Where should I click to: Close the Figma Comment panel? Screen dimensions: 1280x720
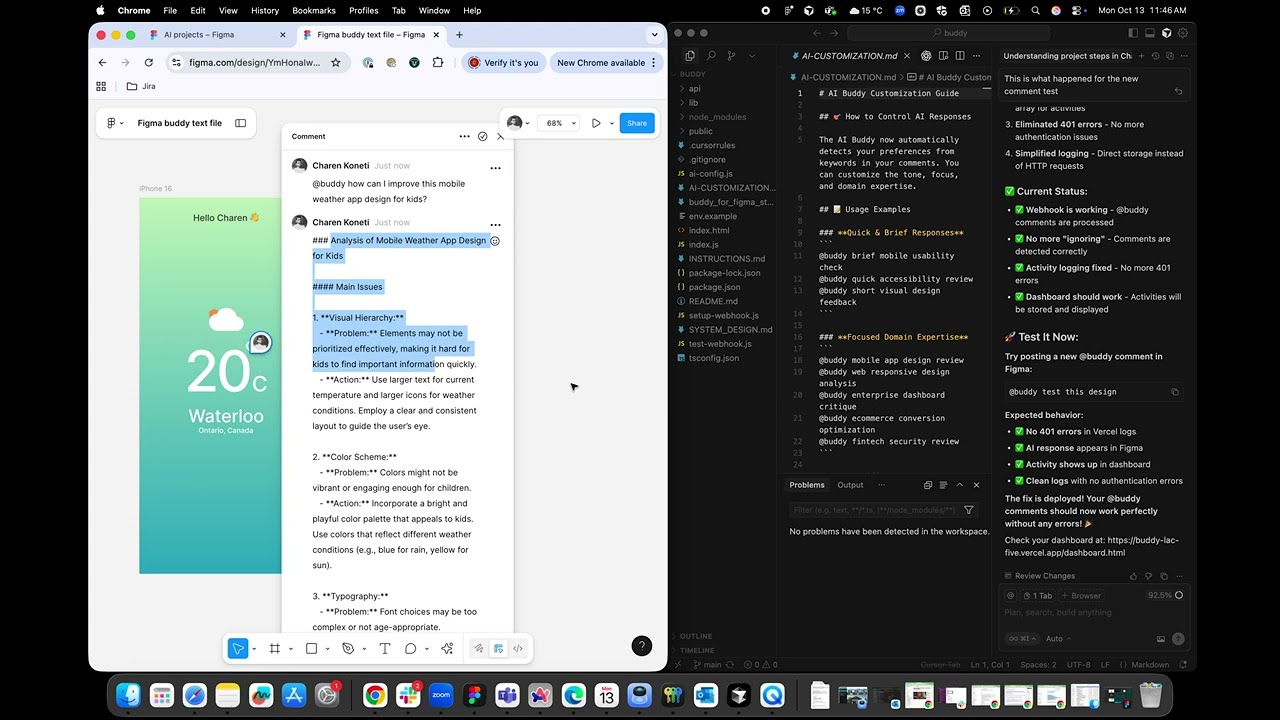pyautogui.click(x=501, y=136)
